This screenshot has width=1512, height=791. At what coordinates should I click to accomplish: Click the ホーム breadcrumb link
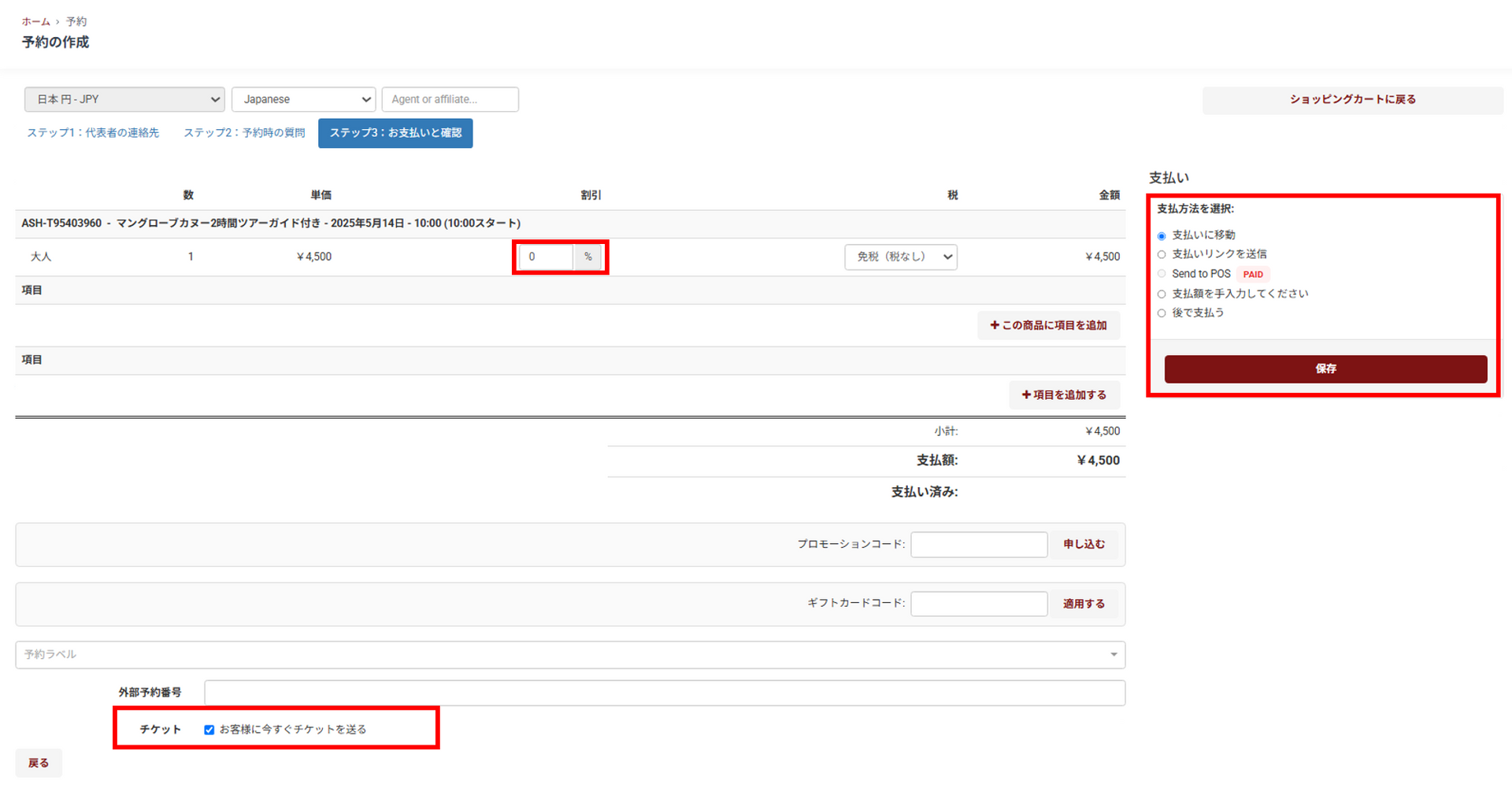pos(35,21)
